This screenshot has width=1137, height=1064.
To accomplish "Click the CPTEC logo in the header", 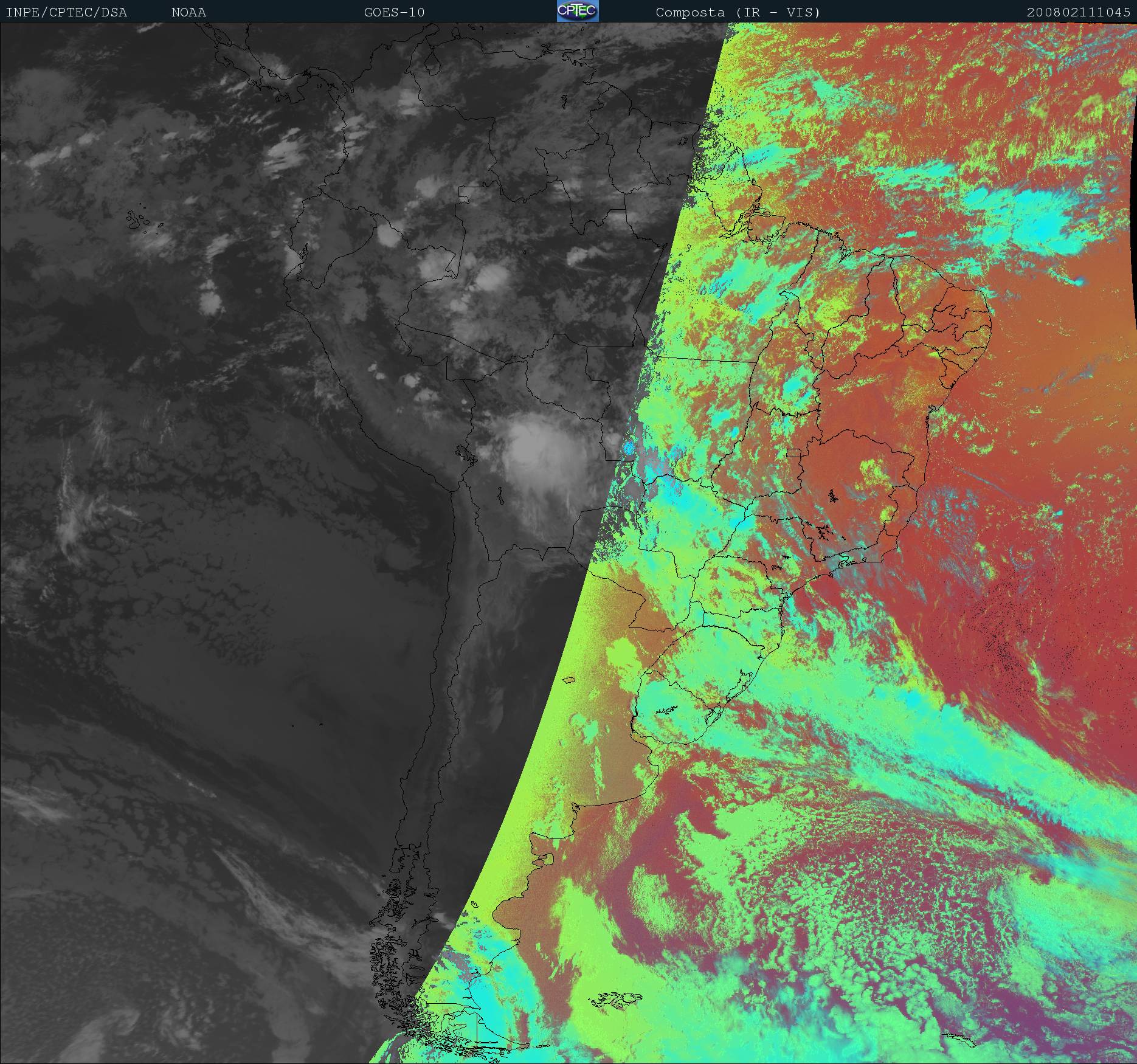I will click(578, 11).
